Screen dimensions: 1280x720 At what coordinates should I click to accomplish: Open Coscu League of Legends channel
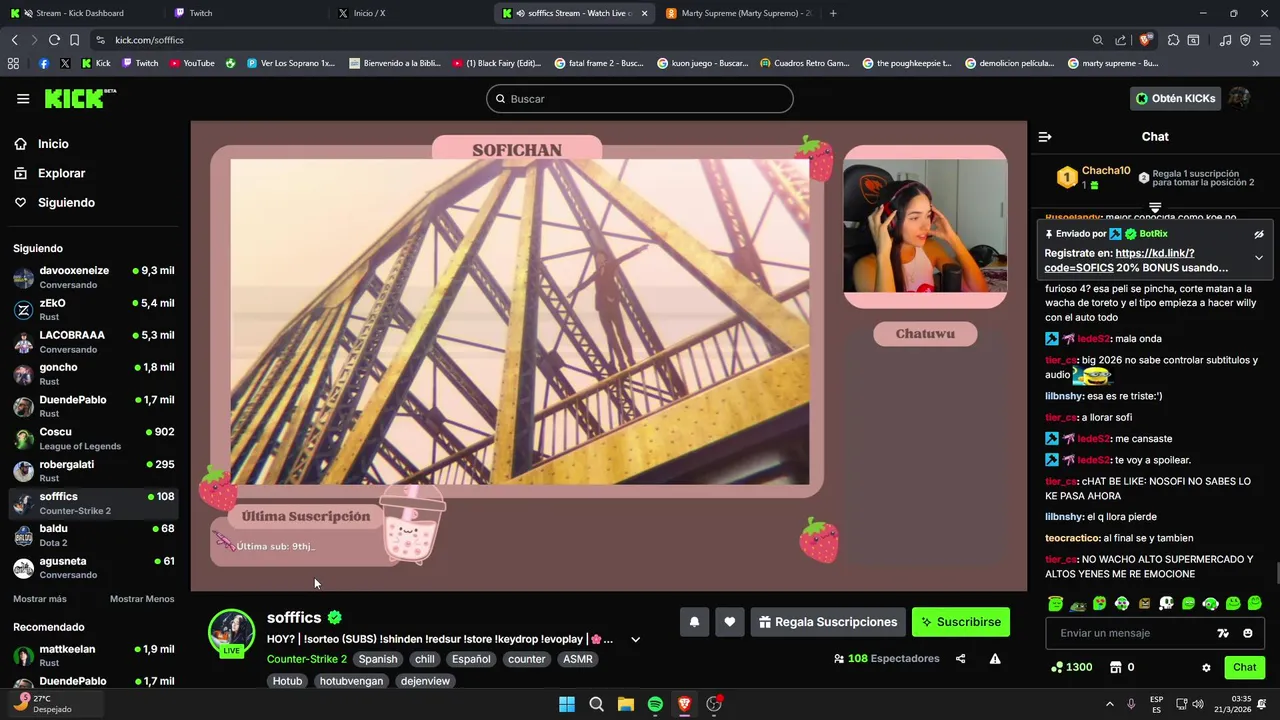click(x=94, y=439)
